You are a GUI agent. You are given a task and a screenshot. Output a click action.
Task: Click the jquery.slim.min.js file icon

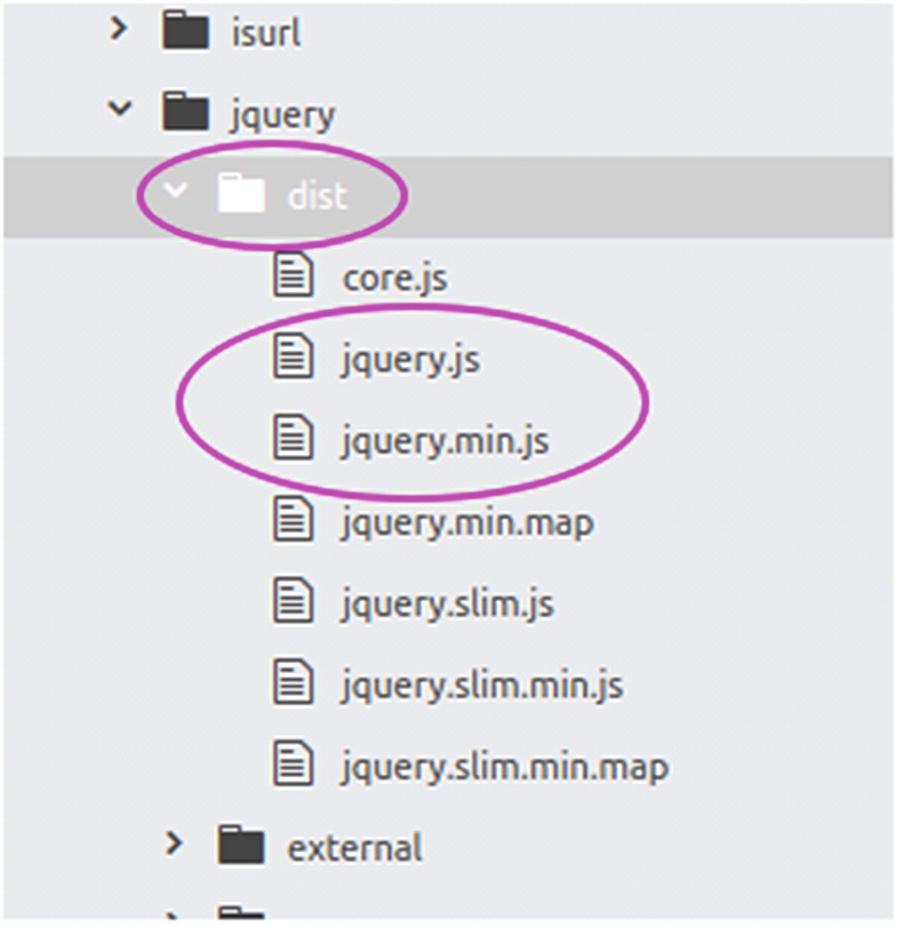tap(293, 682)
